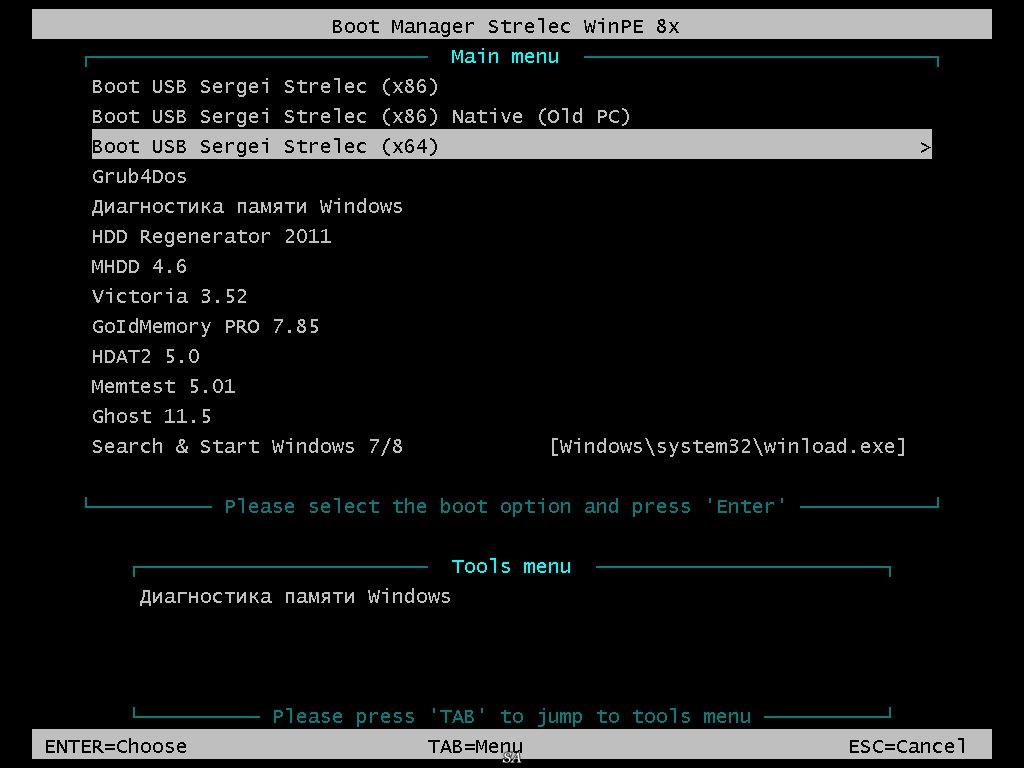Click the Main menu heading
Image resolution: width=1024 pixels, height=768 pixels.
click(505, 57)
